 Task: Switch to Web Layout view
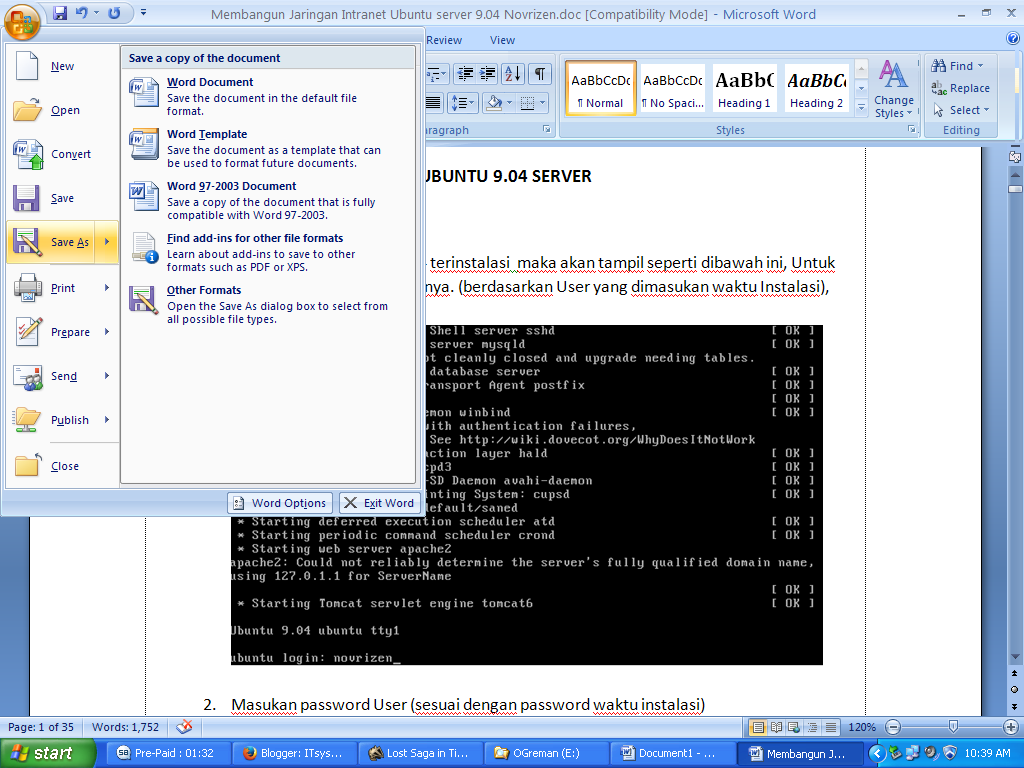(794, 727)
